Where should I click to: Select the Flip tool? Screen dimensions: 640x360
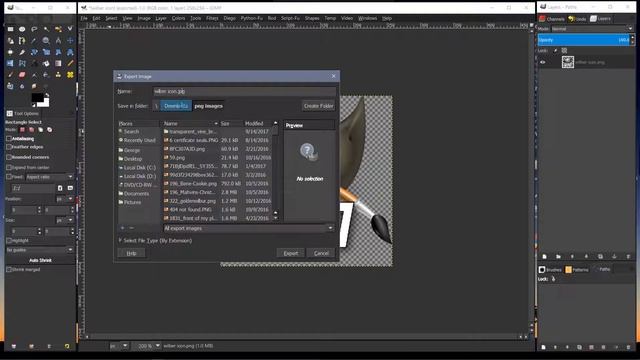[x=10, y=64]
